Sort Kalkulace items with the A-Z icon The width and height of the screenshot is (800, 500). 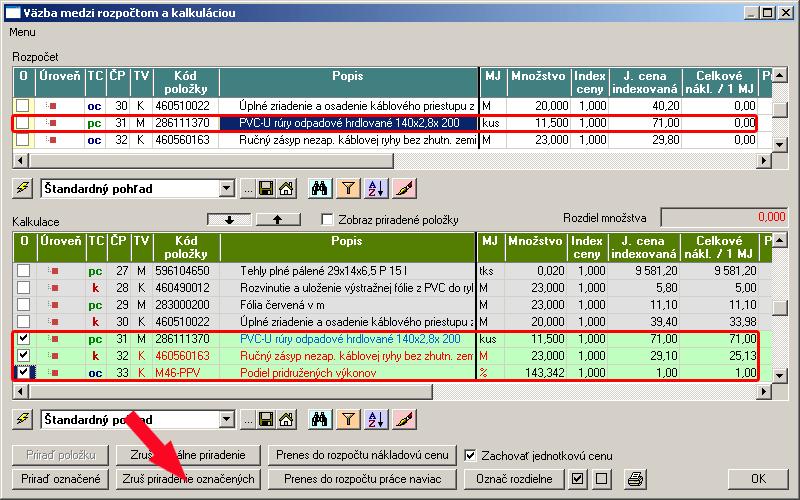376,420
